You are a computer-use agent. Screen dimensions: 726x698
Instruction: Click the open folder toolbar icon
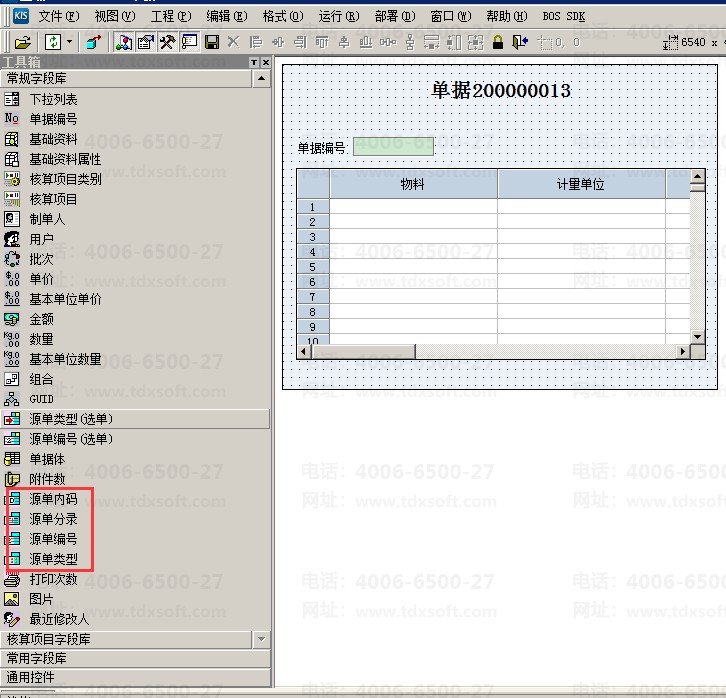tap(22, 42)
